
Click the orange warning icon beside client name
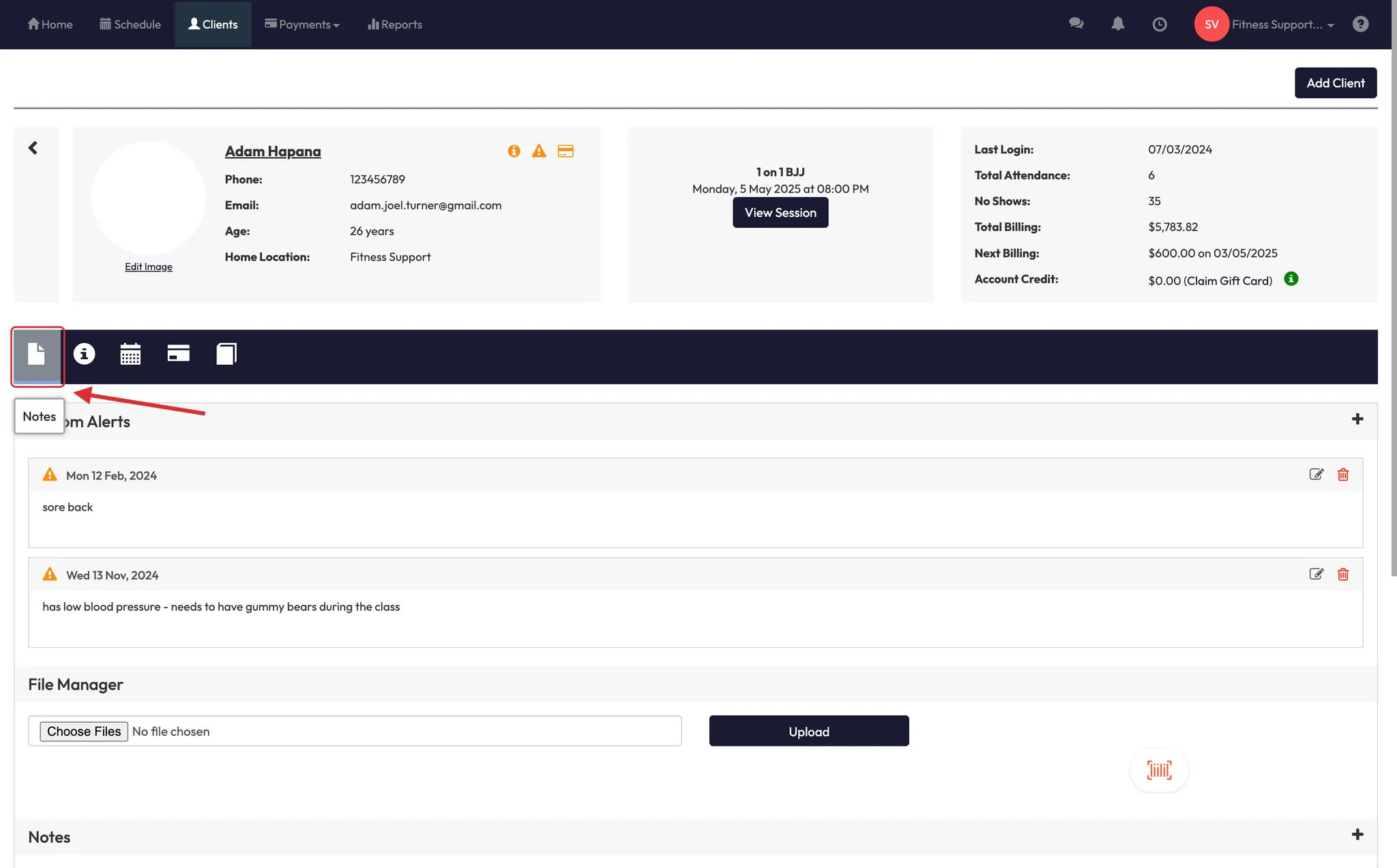(x=539, y=151)
